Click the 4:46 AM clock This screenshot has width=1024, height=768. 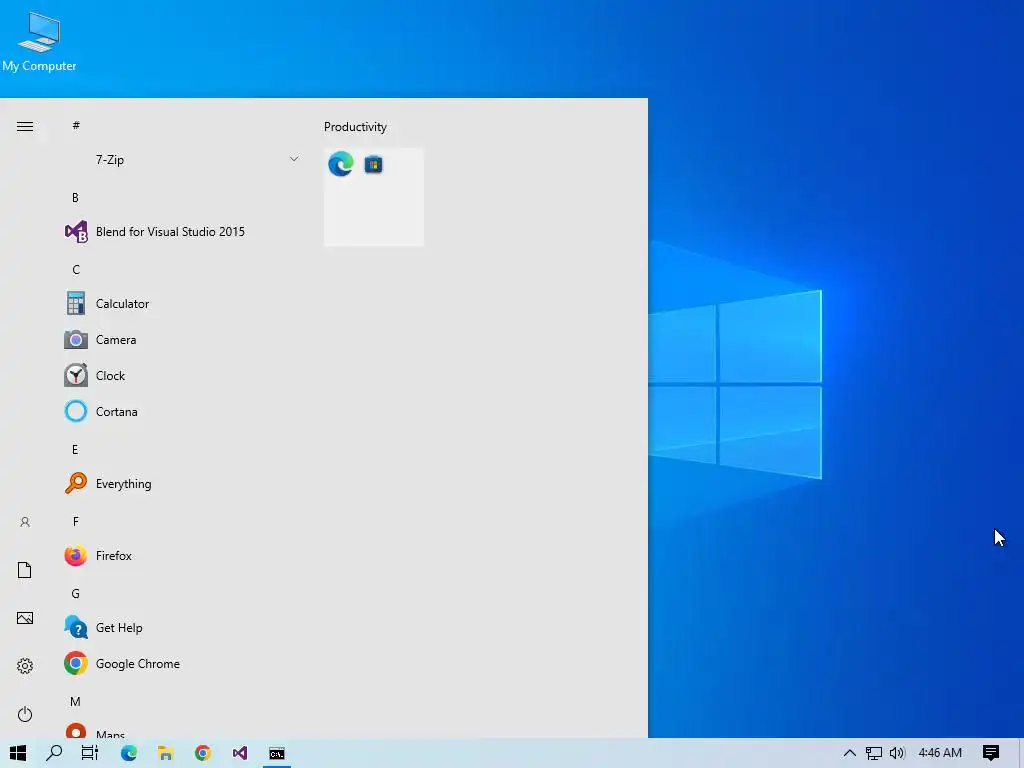coord(940,753)
